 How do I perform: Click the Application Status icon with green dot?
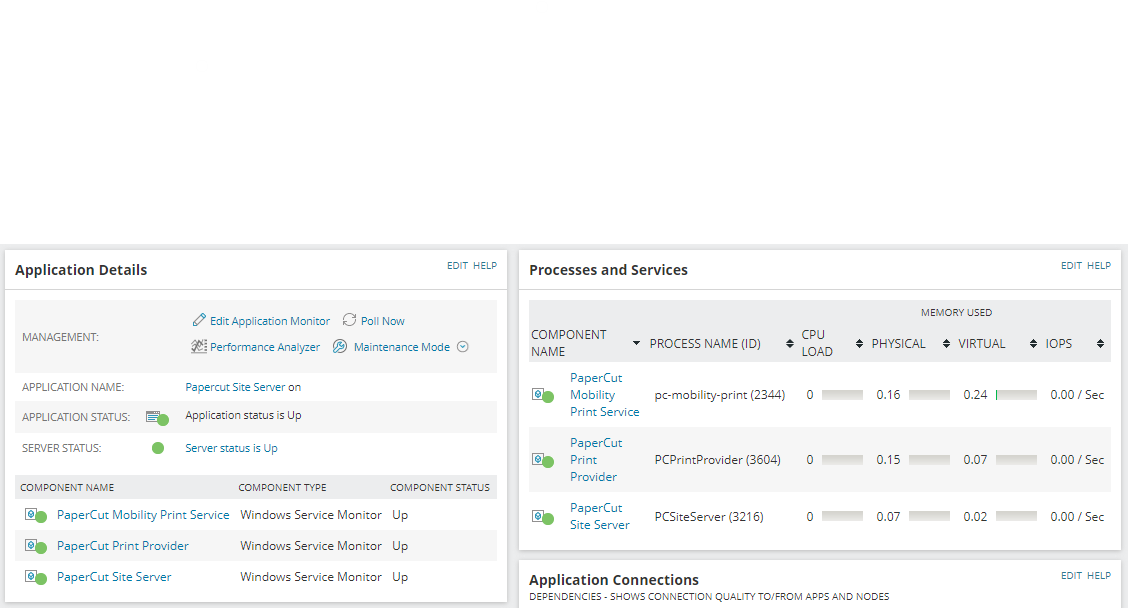[x=157, y=417]
